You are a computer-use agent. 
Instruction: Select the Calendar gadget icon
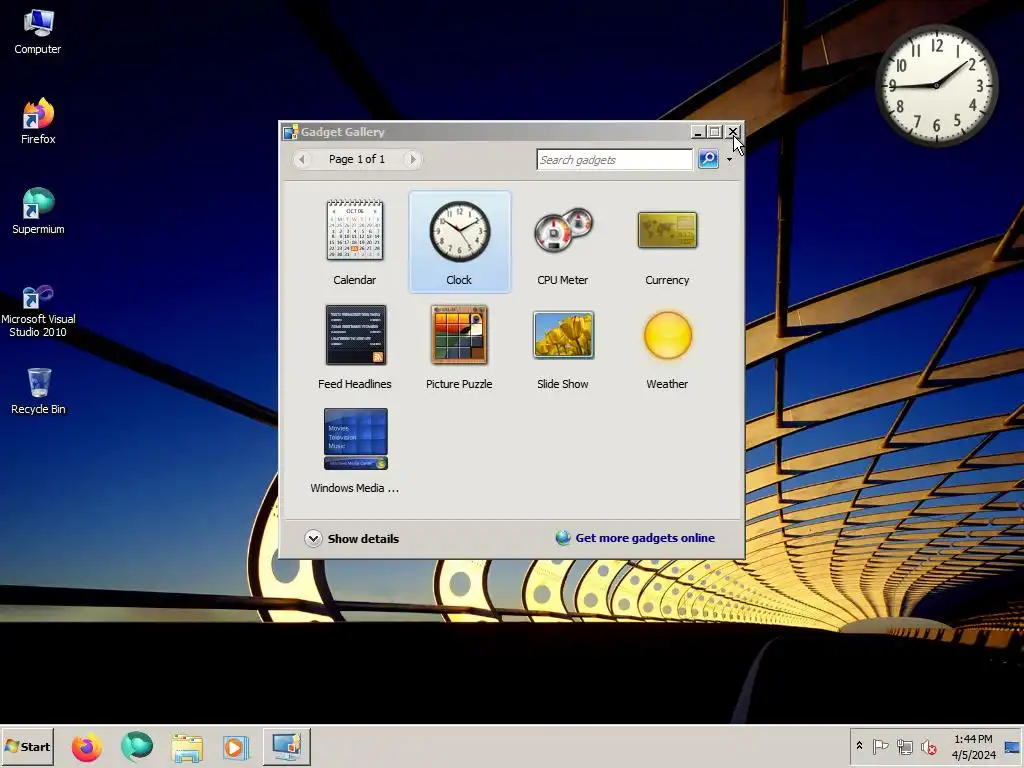tap(355, 230)
